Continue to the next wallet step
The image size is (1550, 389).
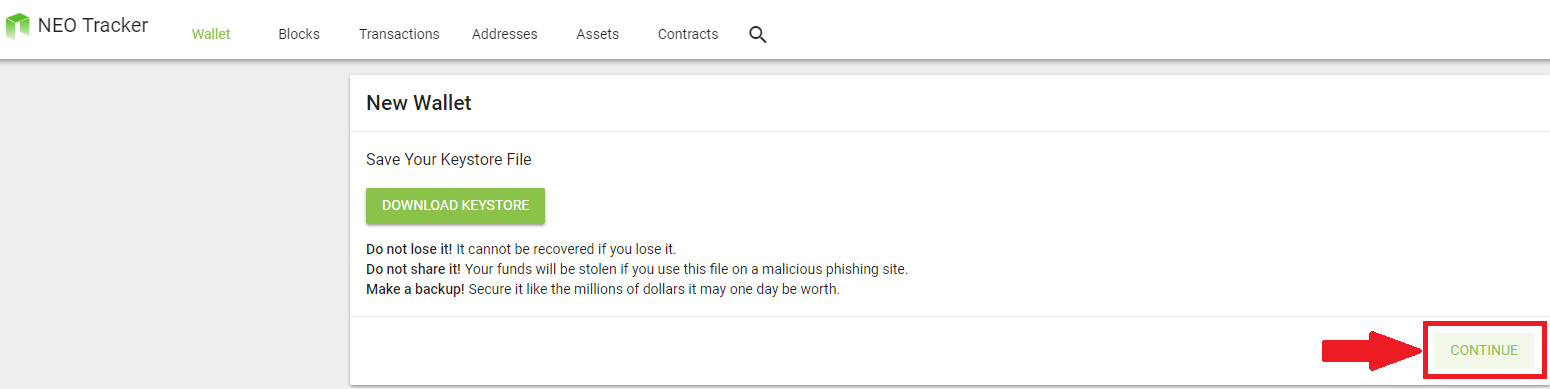coord(1484,350)
